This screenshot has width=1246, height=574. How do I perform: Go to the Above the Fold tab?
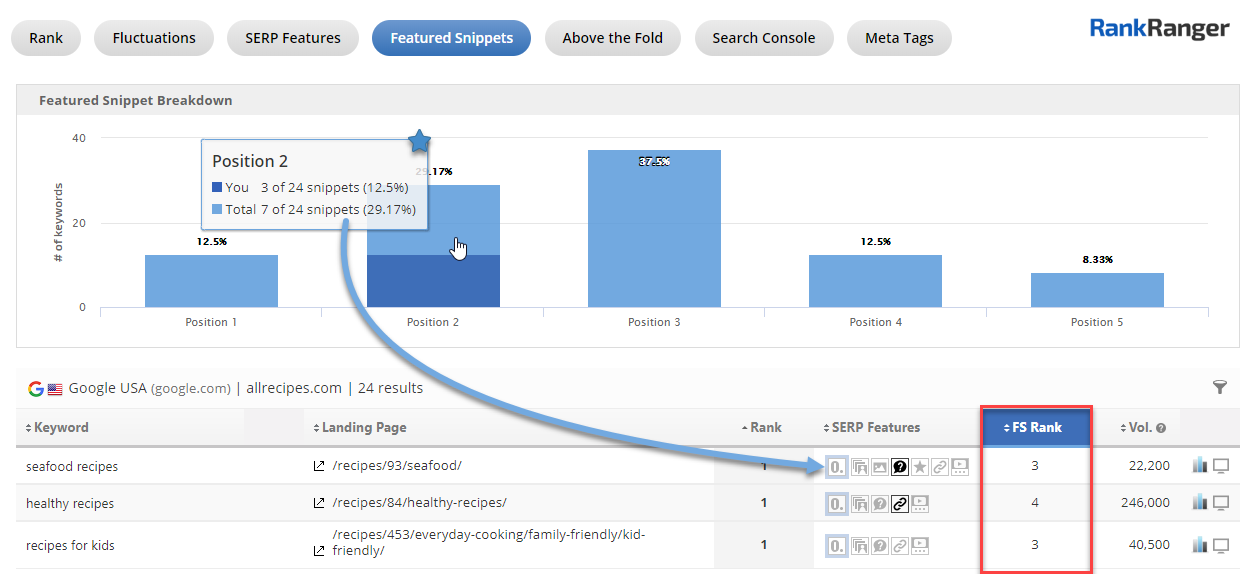[x=612, y=38]
